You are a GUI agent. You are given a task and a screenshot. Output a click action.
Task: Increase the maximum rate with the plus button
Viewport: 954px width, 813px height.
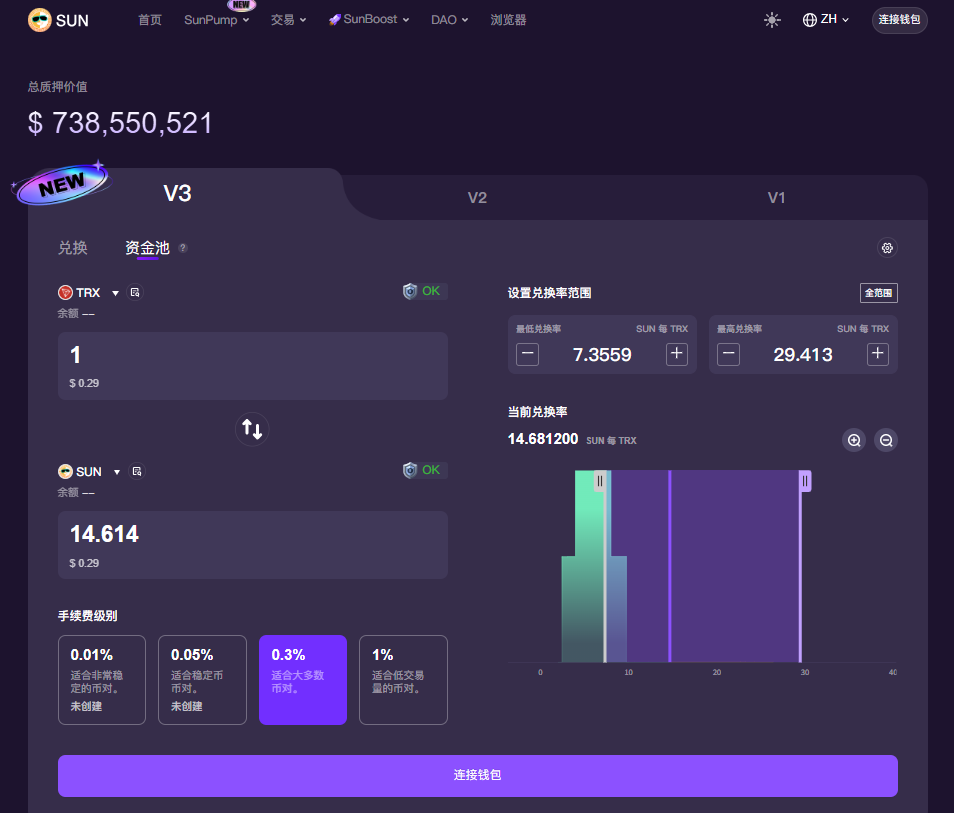[877, 354]
